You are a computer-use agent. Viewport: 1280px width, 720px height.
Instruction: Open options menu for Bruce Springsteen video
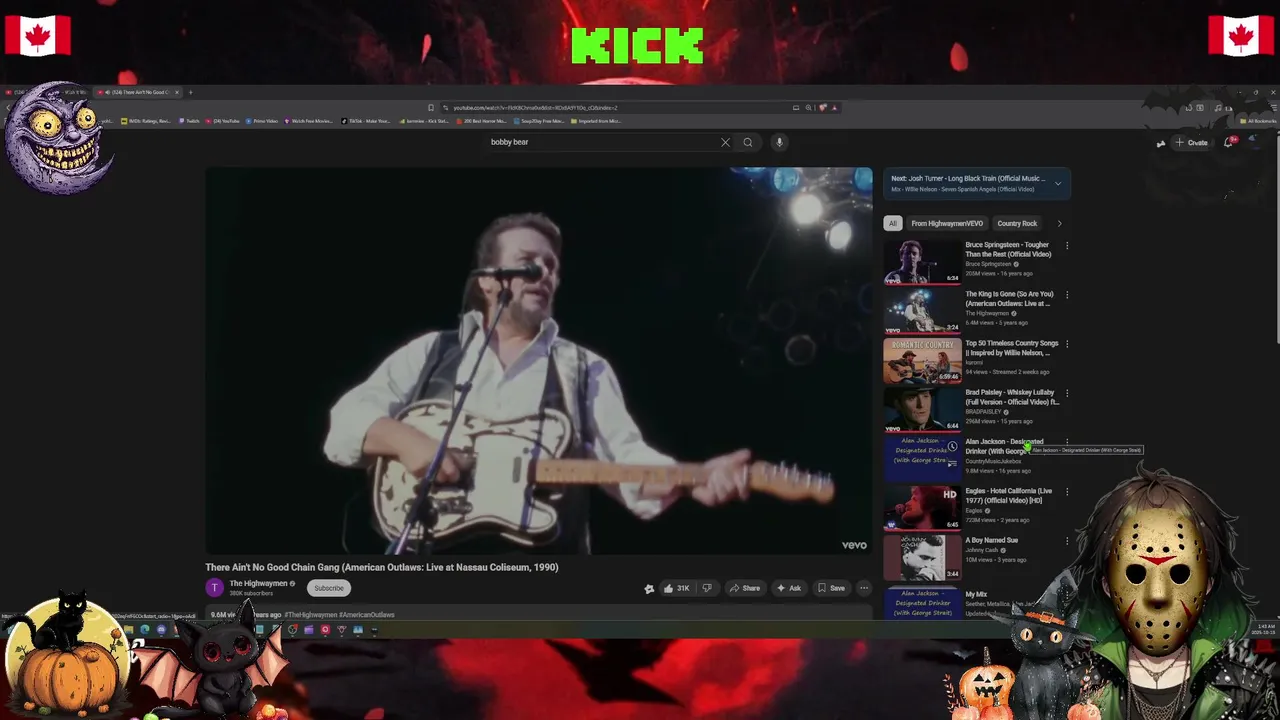point(1067,245)
